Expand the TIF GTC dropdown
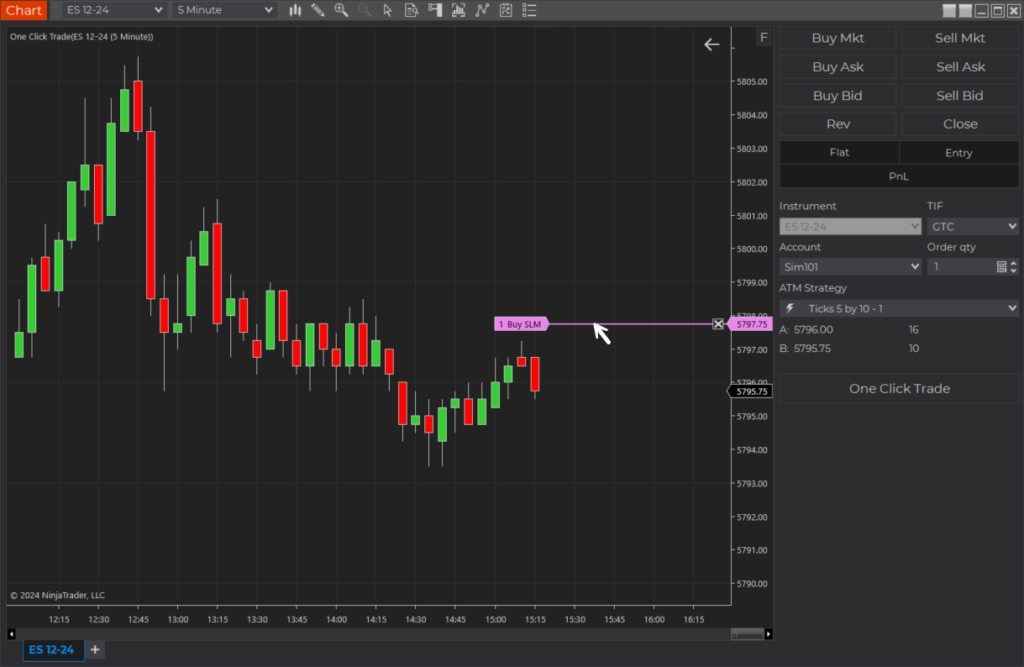 point(972,227)
